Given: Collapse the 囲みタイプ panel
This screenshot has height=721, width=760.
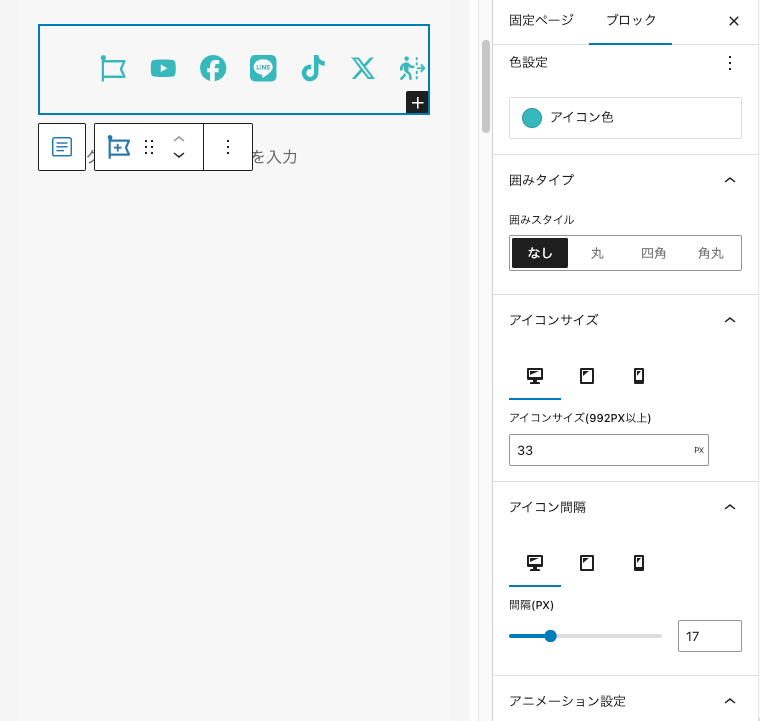Looking at the screenshot, I should (729, 180).
